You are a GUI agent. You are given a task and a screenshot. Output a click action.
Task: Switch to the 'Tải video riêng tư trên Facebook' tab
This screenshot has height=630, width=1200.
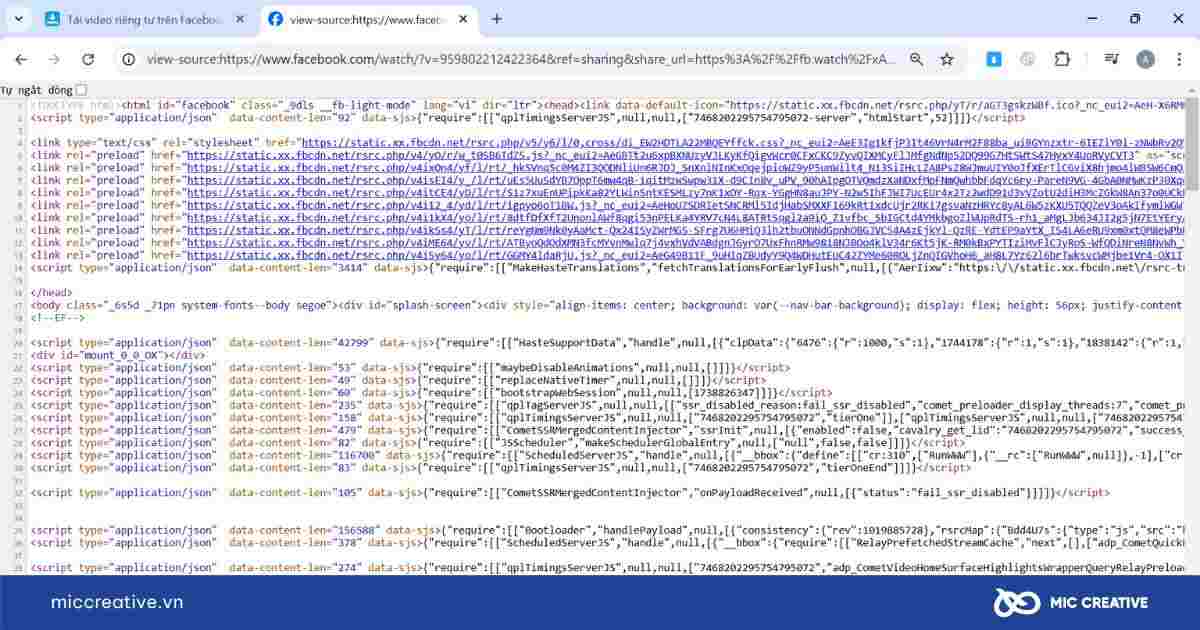click(145, 19)
